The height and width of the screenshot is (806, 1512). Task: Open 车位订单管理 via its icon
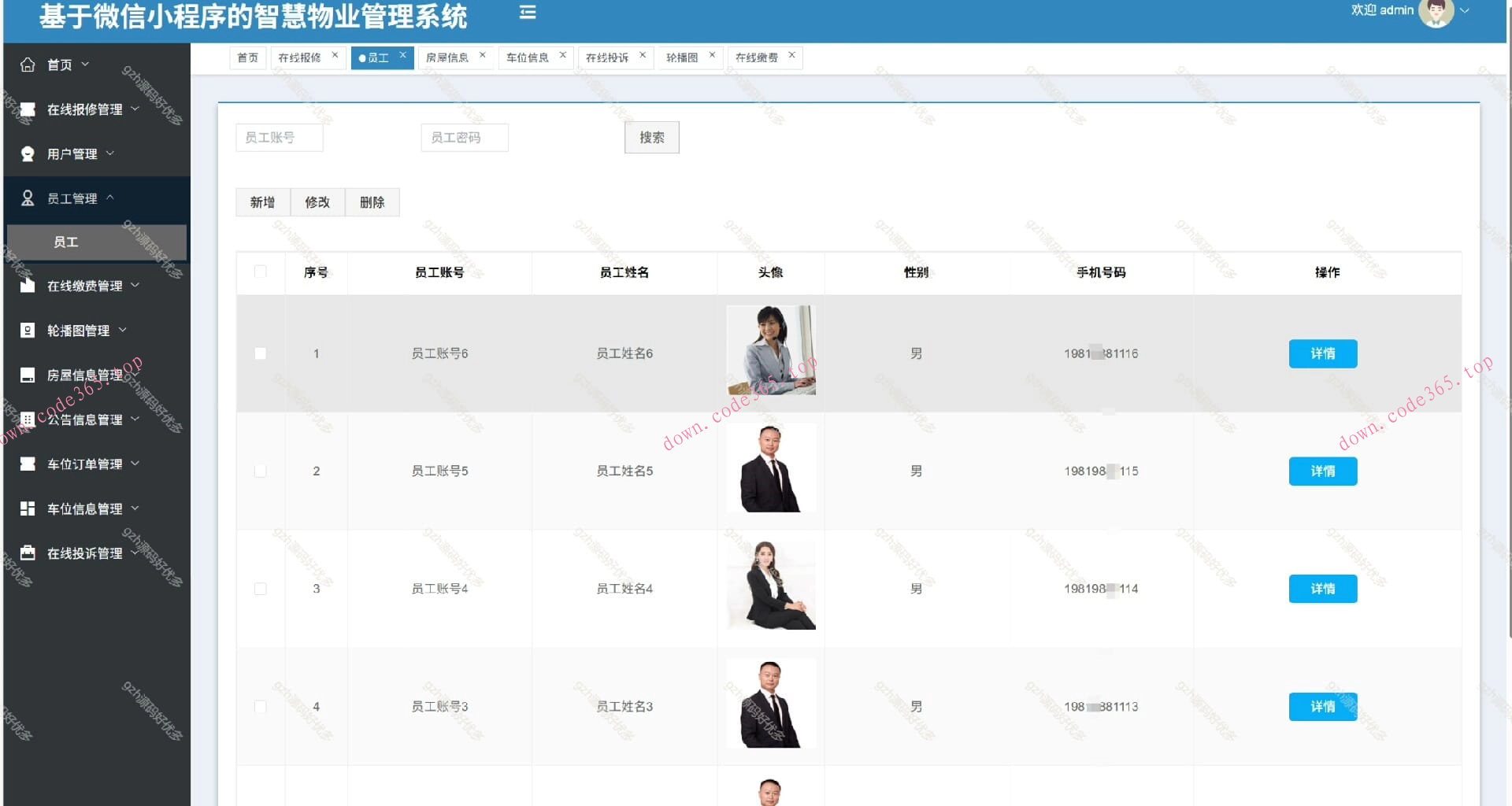[x=28, y=464]
